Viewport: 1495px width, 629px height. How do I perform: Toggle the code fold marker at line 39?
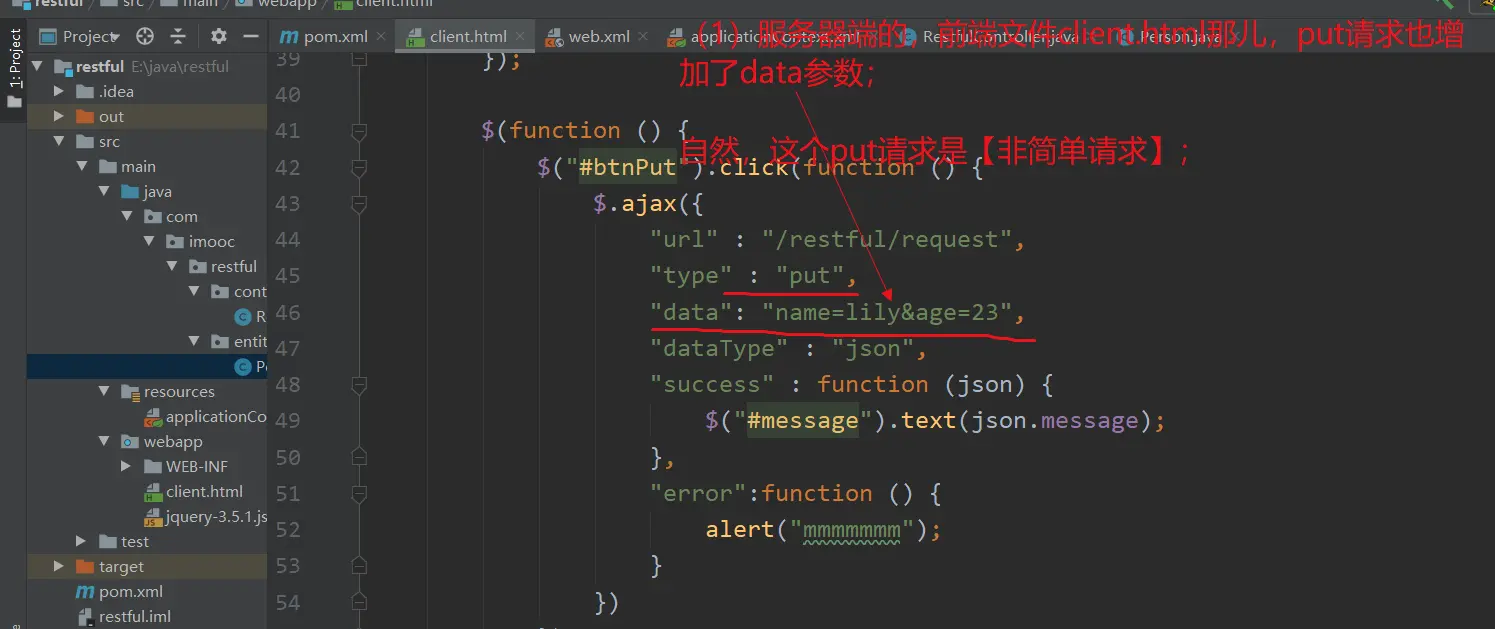[x=359, y=58]
